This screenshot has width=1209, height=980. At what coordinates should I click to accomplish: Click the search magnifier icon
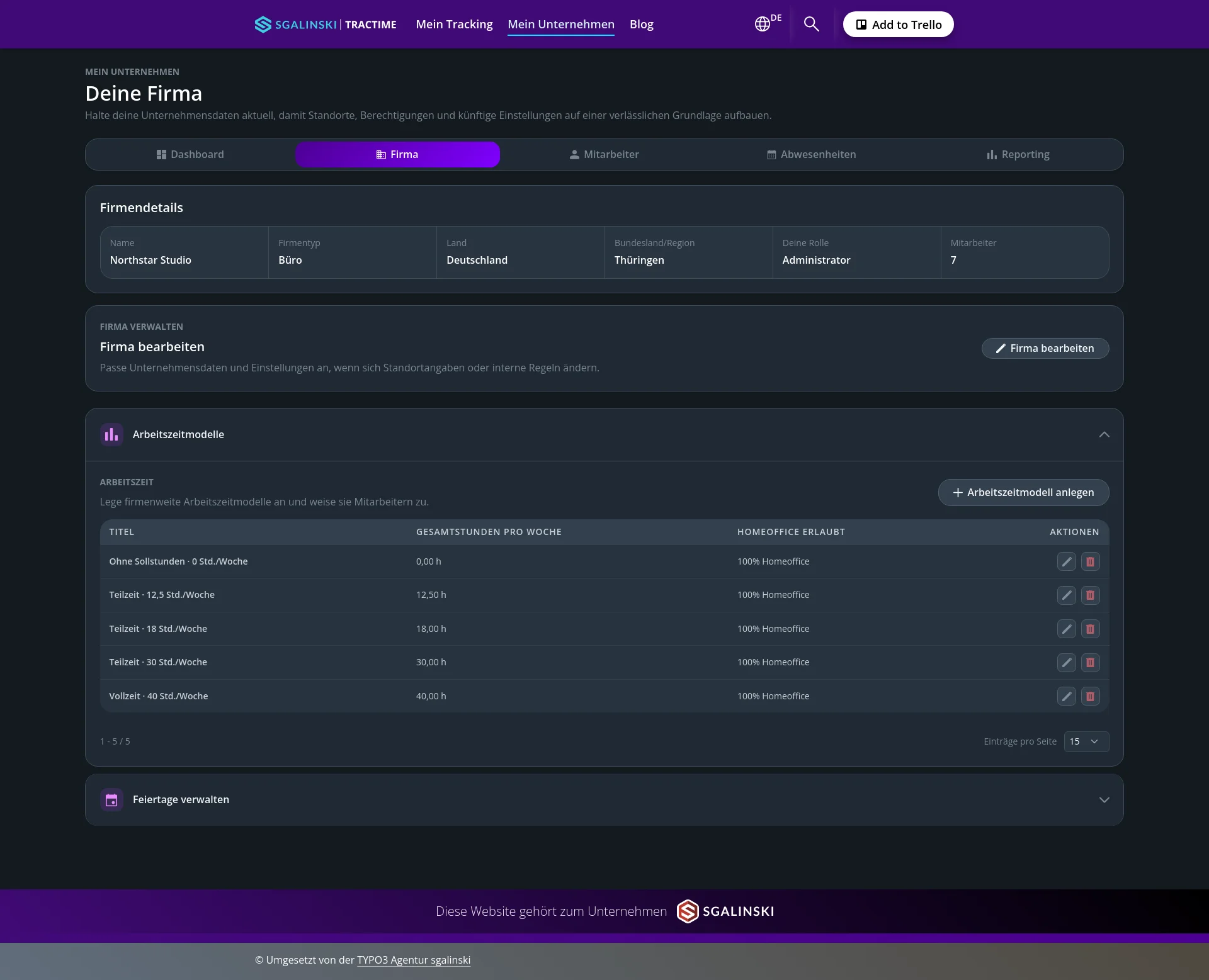811,24
